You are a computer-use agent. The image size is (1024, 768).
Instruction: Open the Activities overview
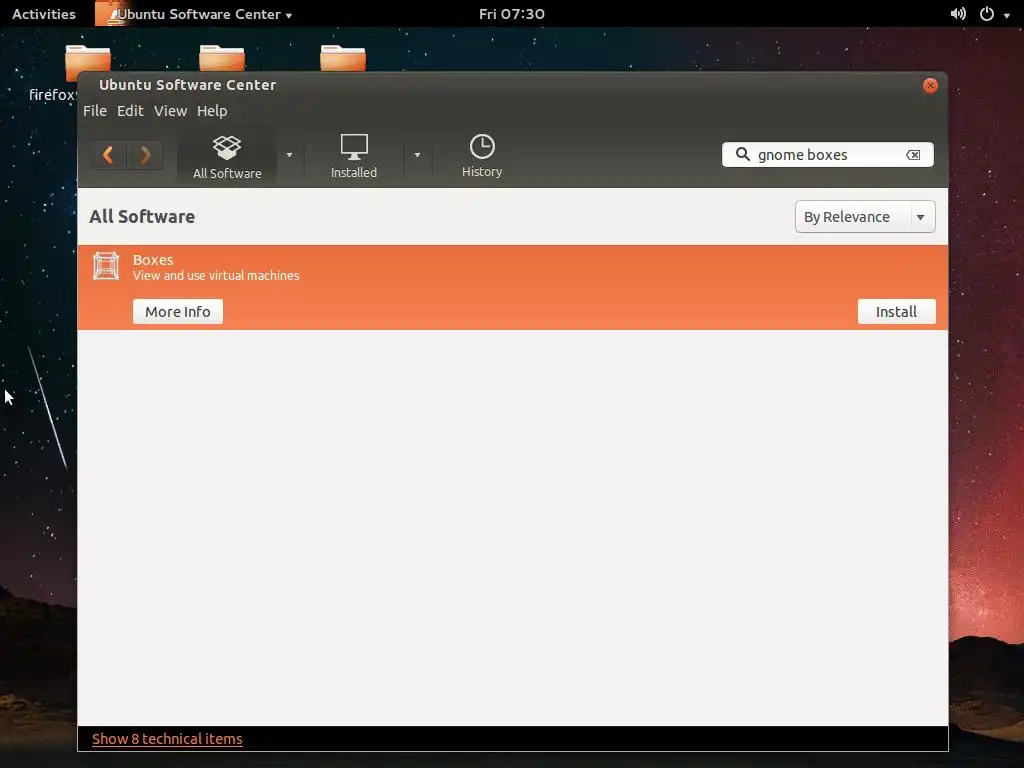(x=44, y=14)
